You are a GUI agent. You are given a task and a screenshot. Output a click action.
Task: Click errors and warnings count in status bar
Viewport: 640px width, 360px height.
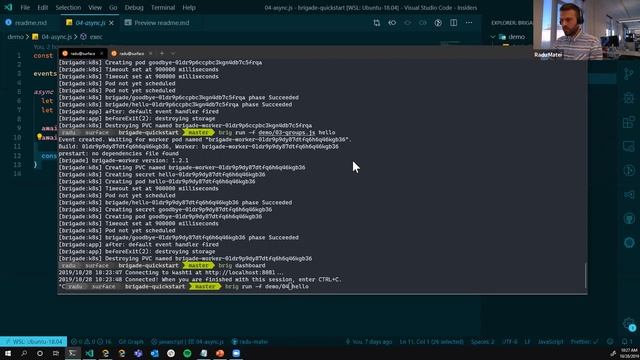tap(91, 342)
